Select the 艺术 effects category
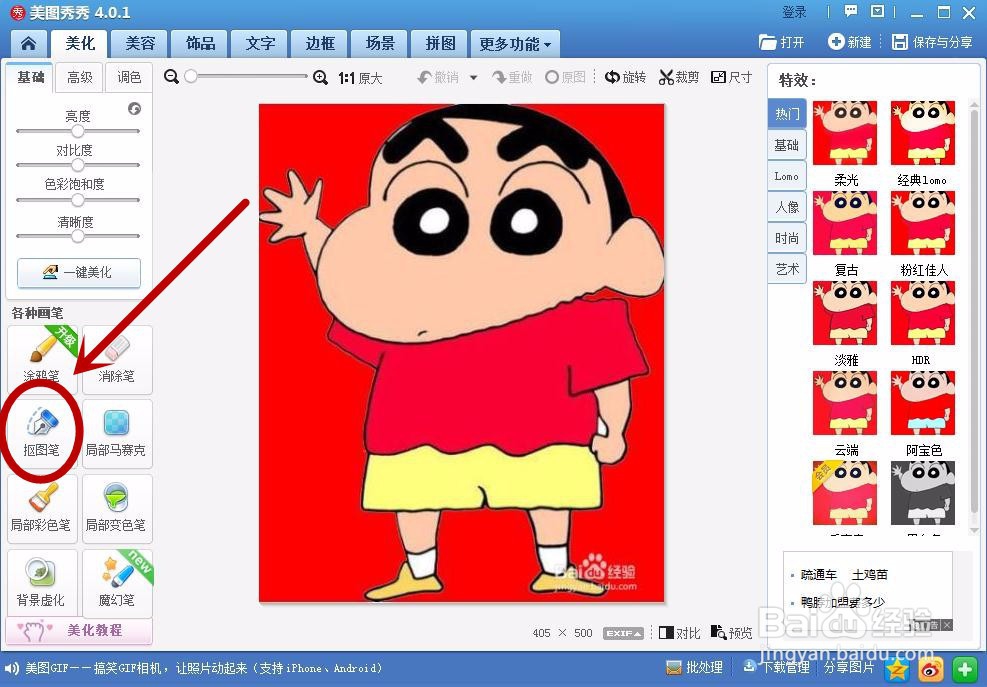 tap(787, 269)
